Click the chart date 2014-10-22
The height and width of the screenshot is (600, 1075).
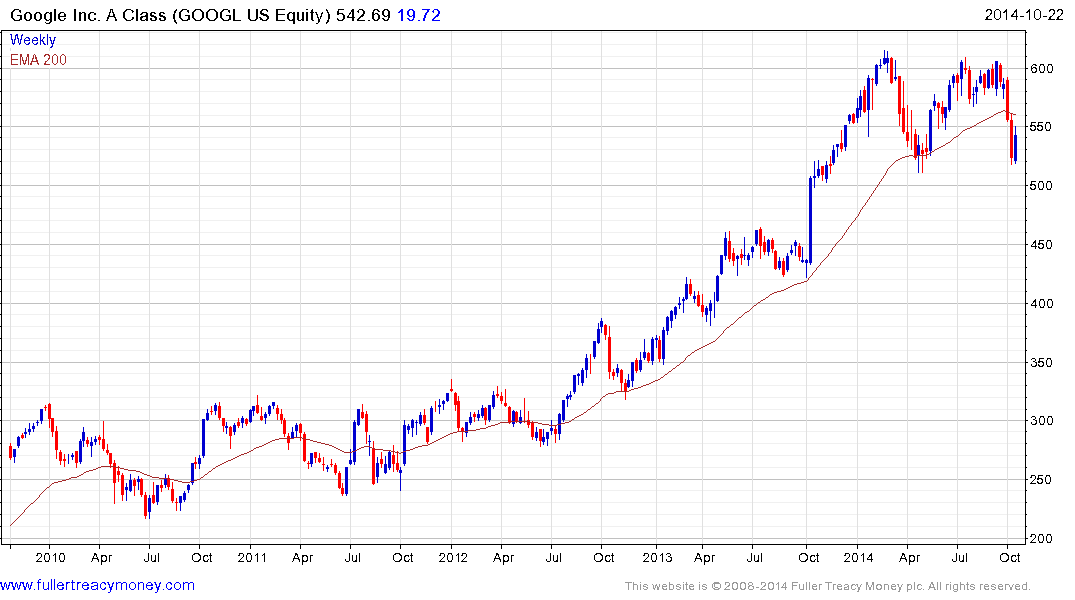coord(1024,15)
